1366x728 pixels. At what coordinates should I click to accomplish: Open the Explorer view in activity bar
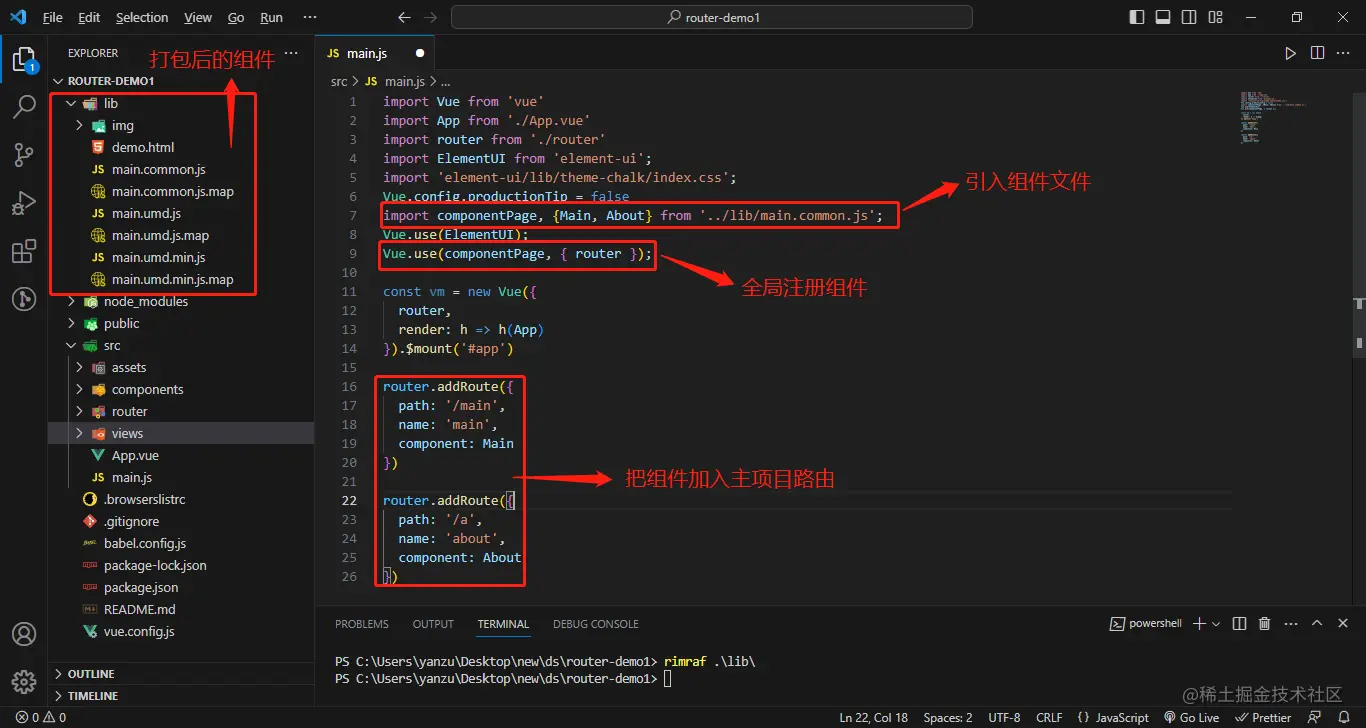tap(24, 60)
